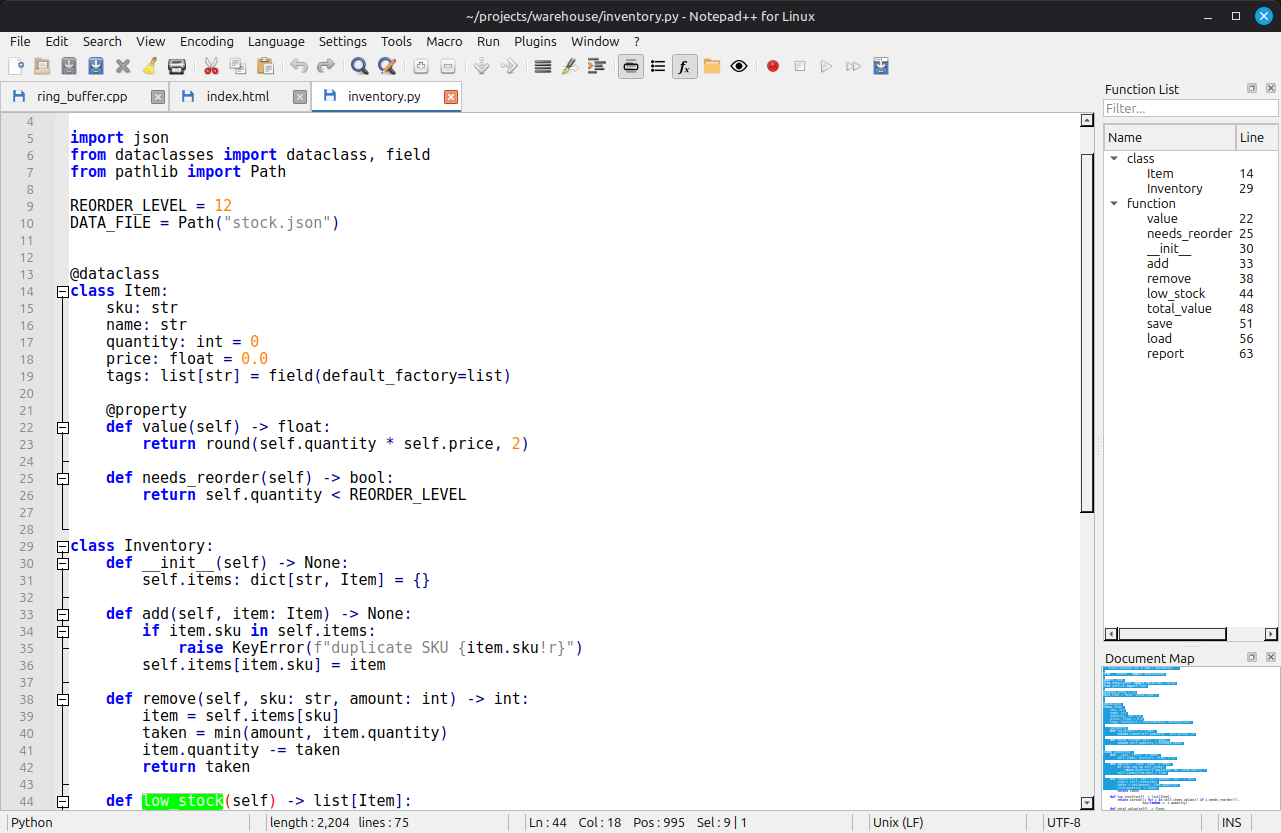
Task: Toggle file monitoring eye icon
Action: pos(739,66)
